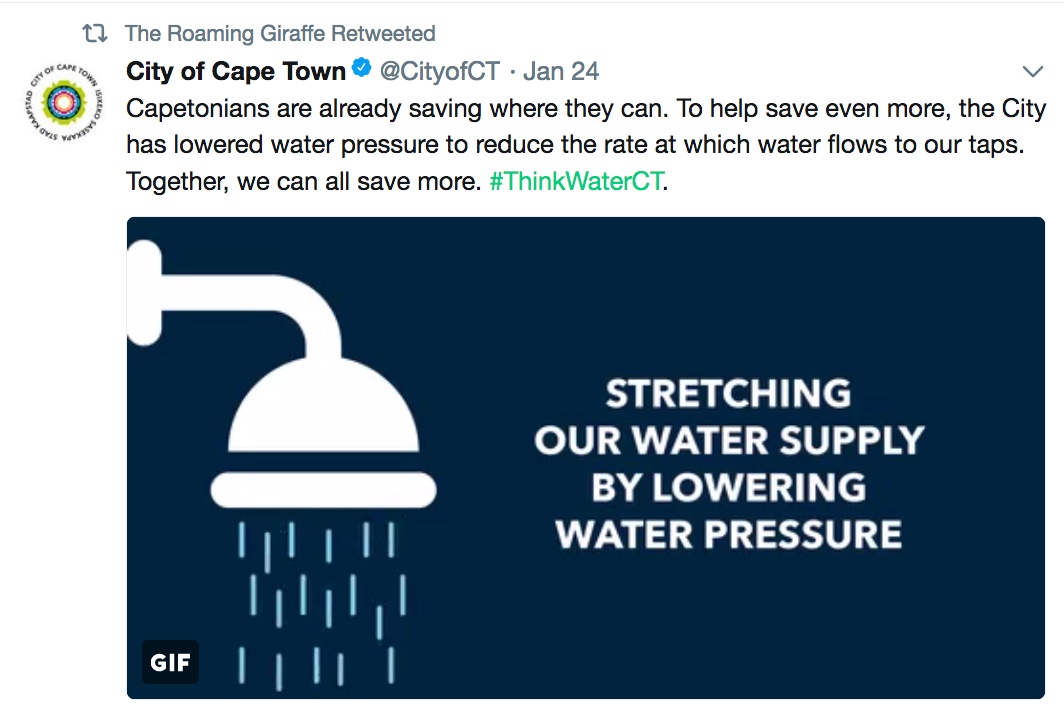The height and width of the screenshot is (712, 1064).
Task: Open the Jan 24 timestamp permalink
Action: tap(560, 71)
